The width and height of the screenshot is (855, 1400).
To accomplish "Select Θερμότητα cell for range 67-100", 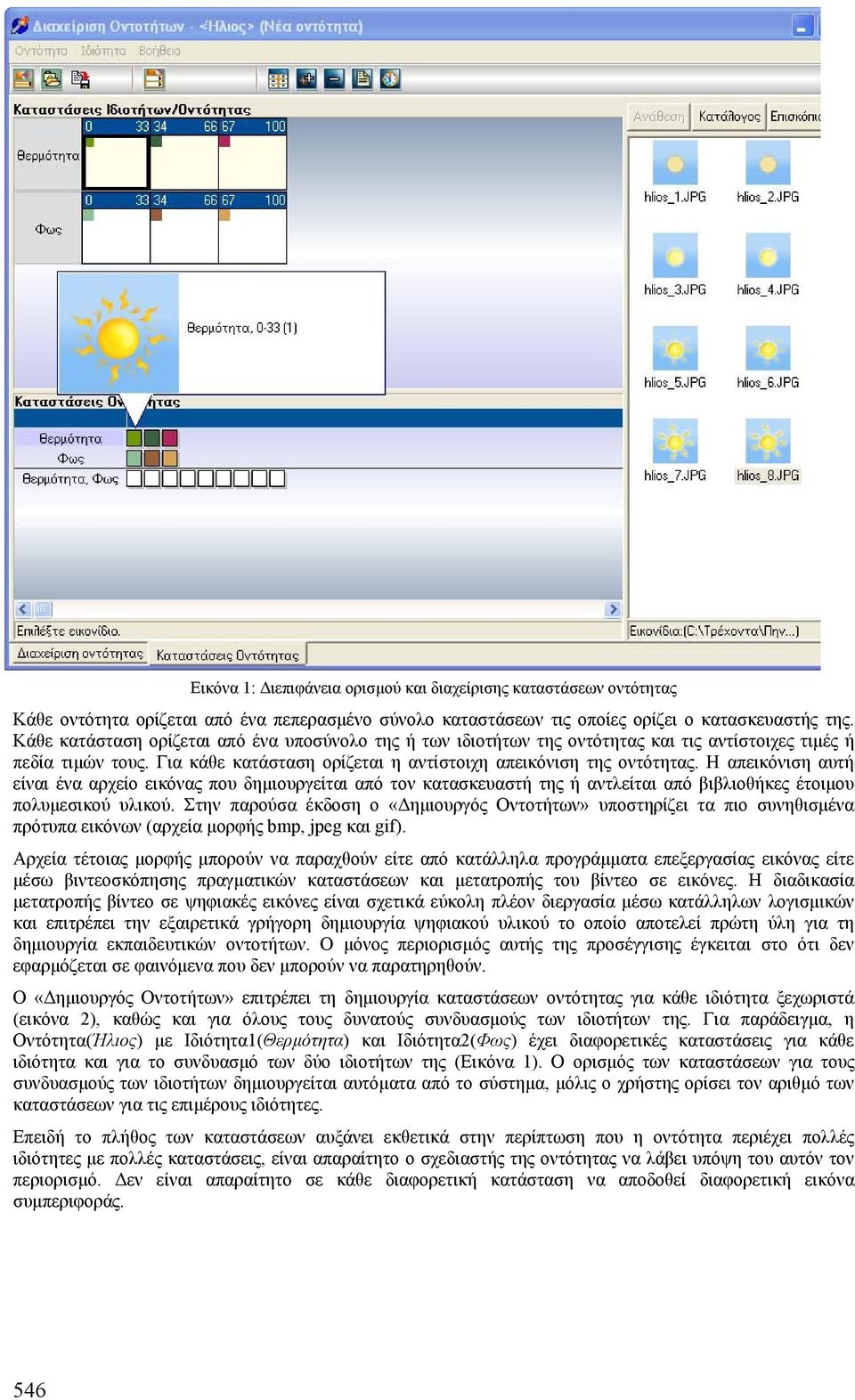I will click(252, 161).
